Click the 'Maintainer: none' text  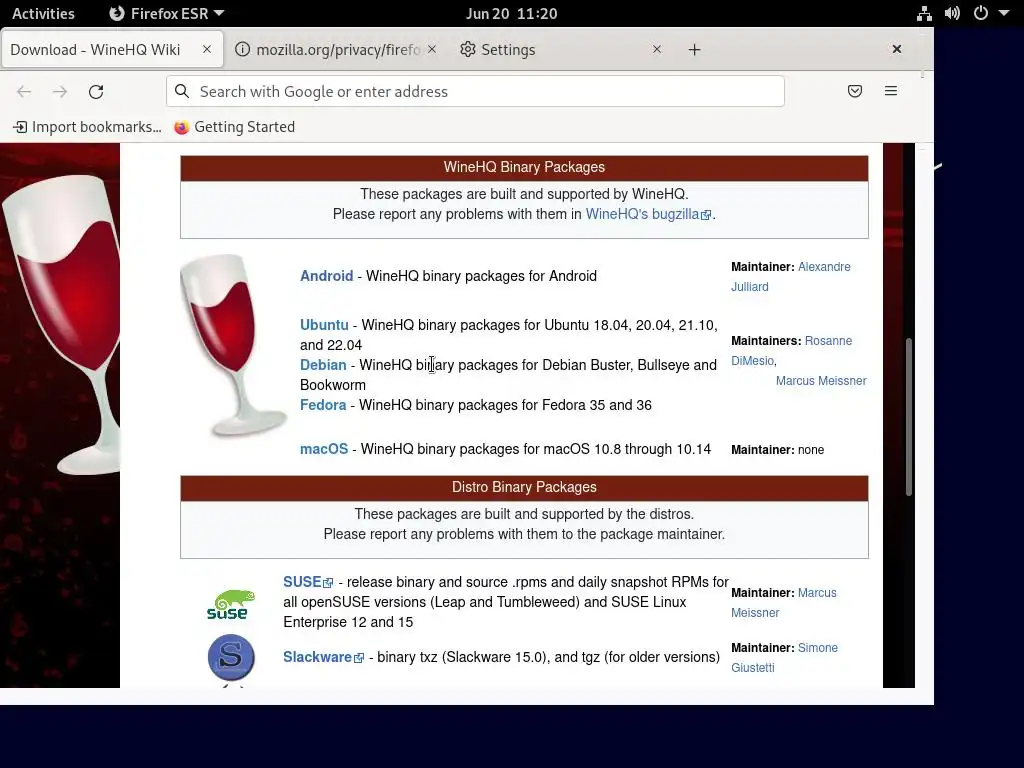(777, 449)
